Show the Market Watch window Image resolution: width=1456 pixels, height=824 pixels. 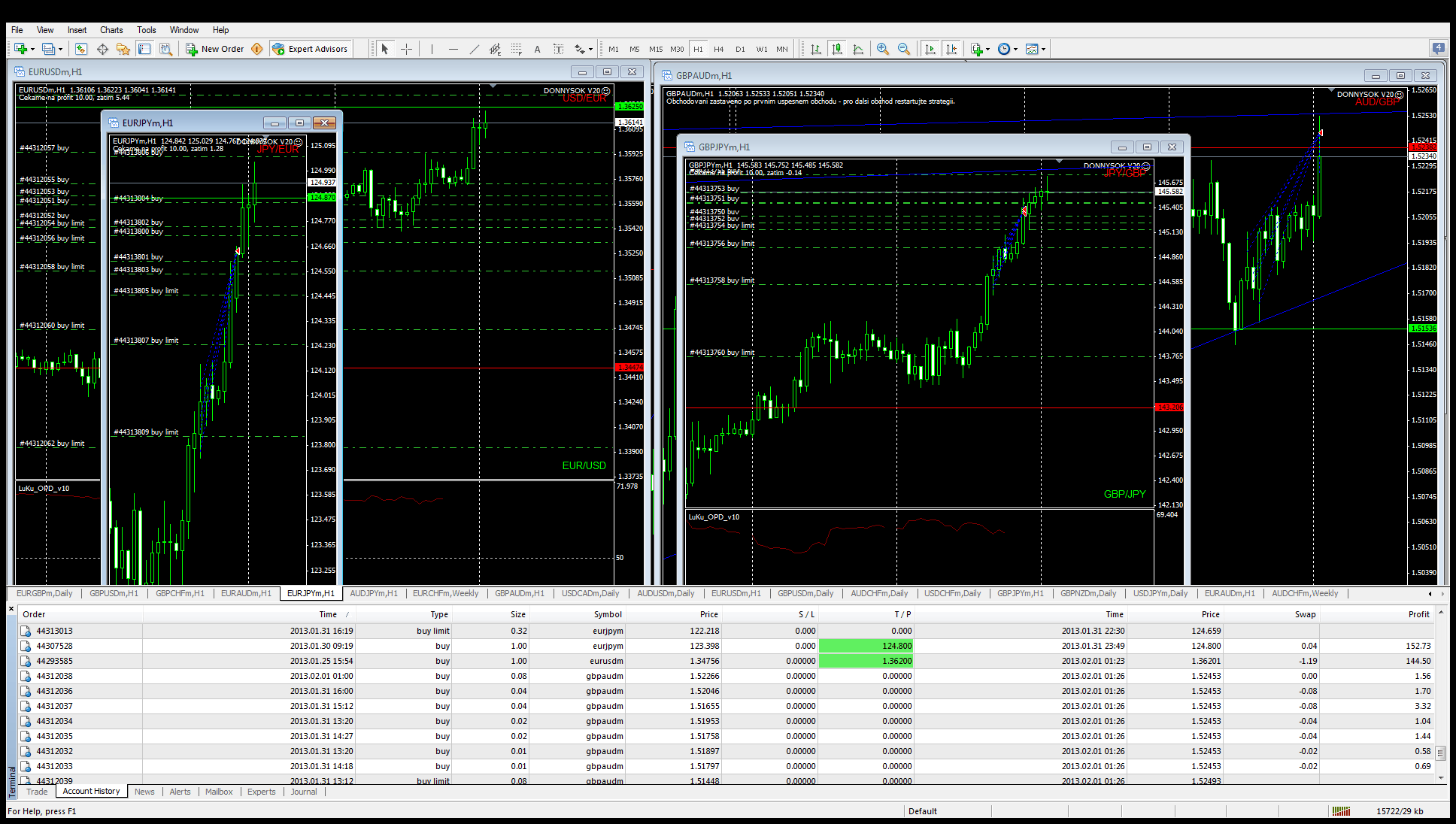coord(81,49)
